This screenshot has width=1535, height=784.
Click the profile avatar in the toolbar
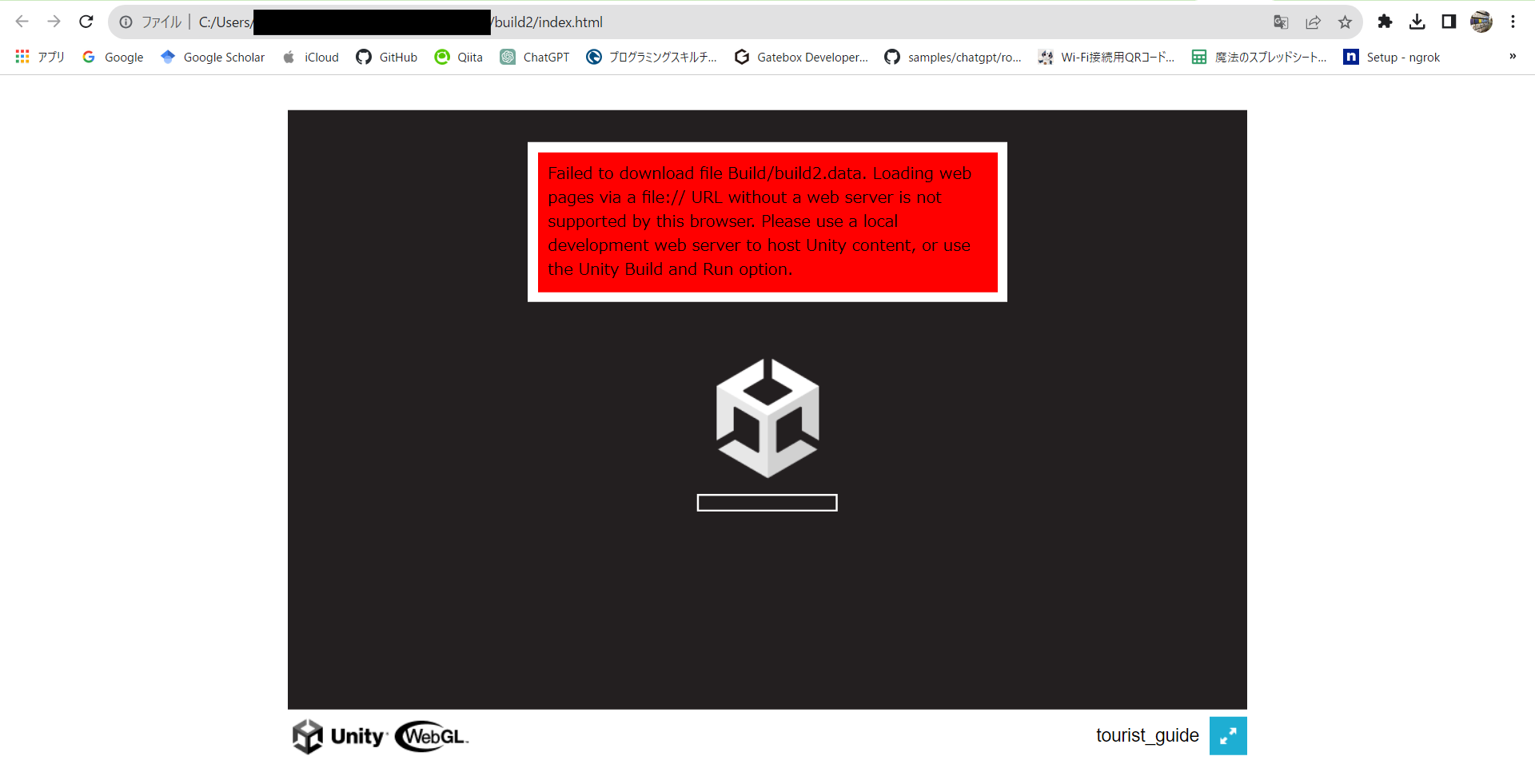[1481, 22]
